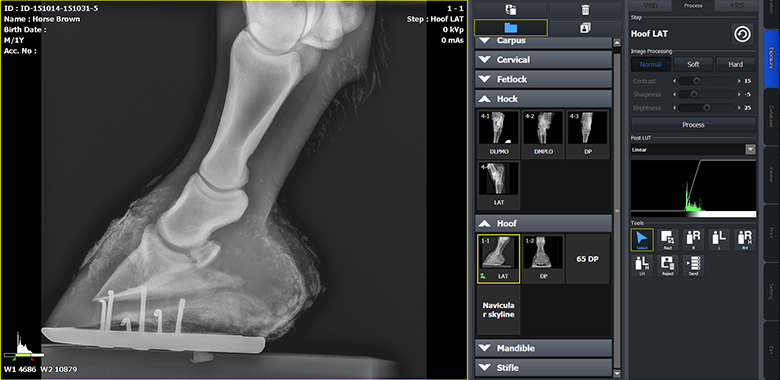Open the stacked portrait images icon
This screenshot has height=380, width=780.
pyautogui.click(x=585, y=28)
